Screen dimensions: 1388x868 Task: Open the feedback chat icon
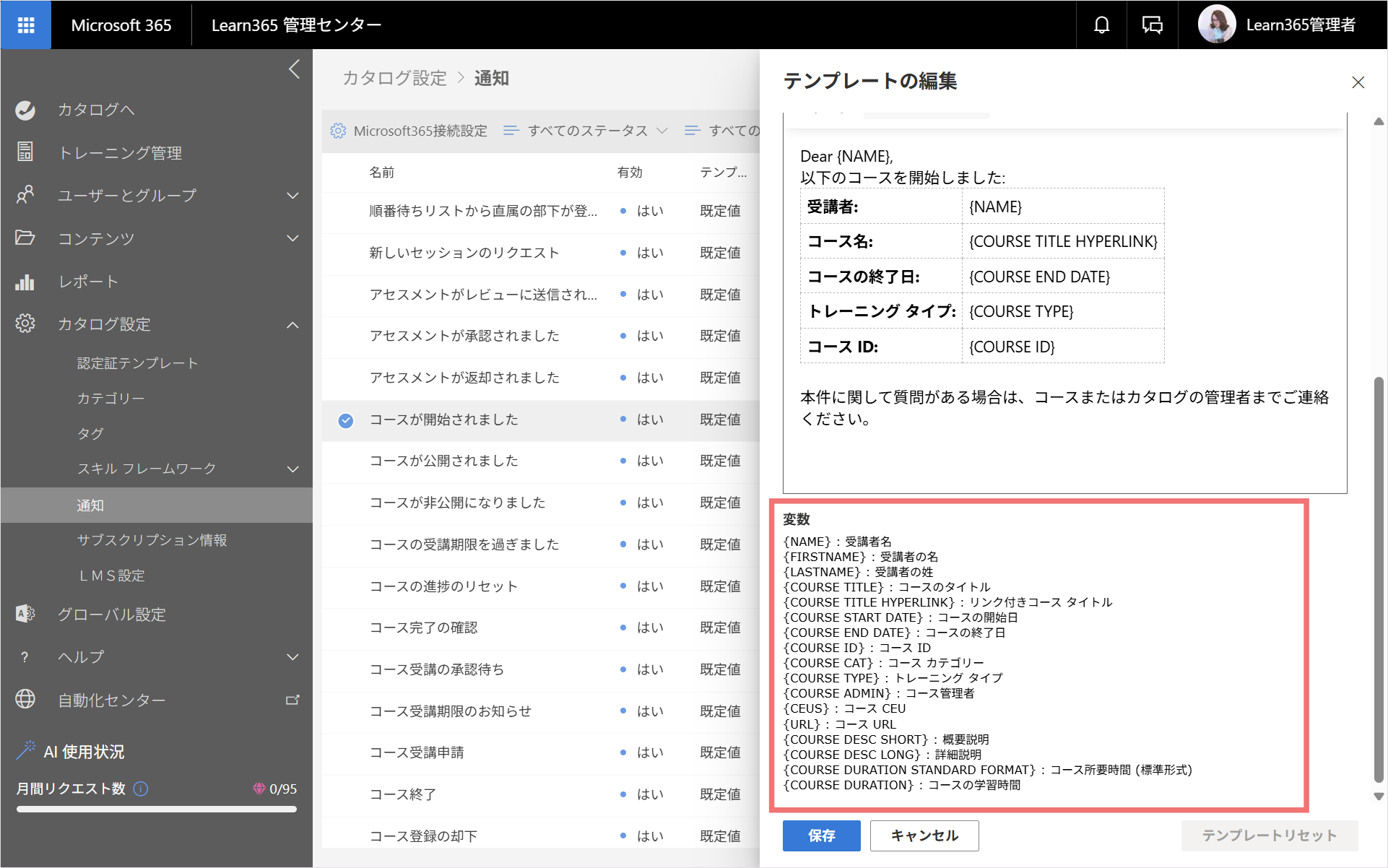point(1152,25)
